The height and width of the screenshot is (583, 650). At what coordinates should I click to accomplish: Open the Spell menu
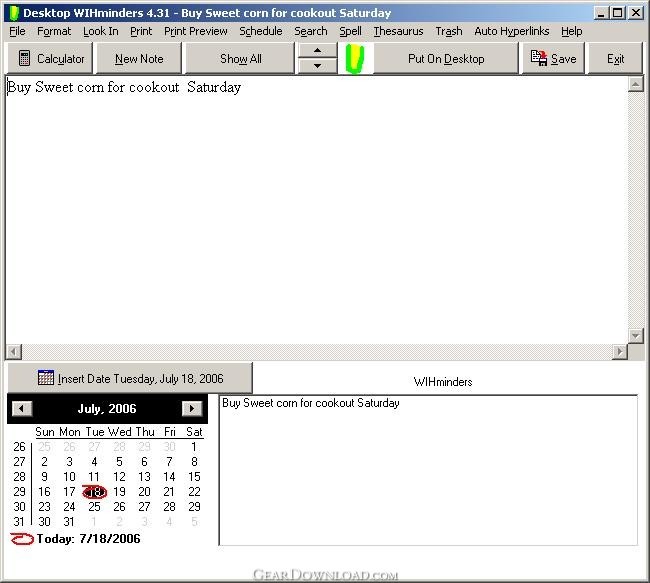point(350,31)
